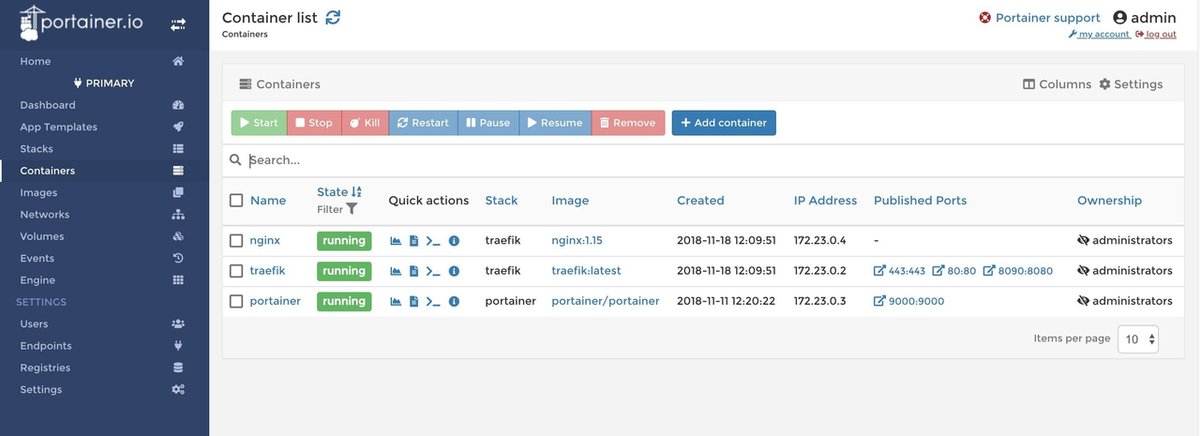Viewport: 1200px width, 436px height.
Task: Refresh the container list with the reload icon
Action: click(x=333, y=17)
